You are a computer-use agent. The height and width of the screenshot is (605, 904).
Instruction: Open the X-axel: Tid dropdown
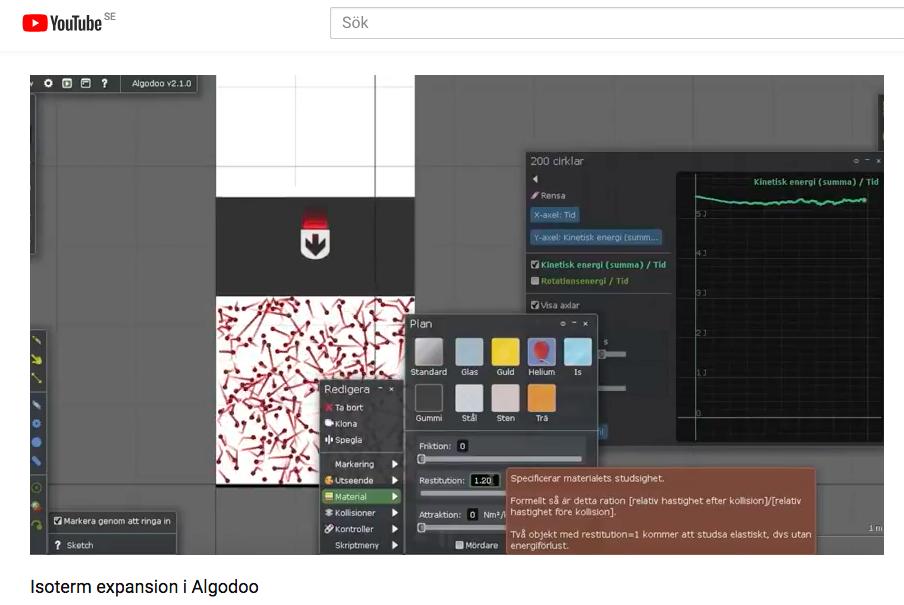click(555, 215)
